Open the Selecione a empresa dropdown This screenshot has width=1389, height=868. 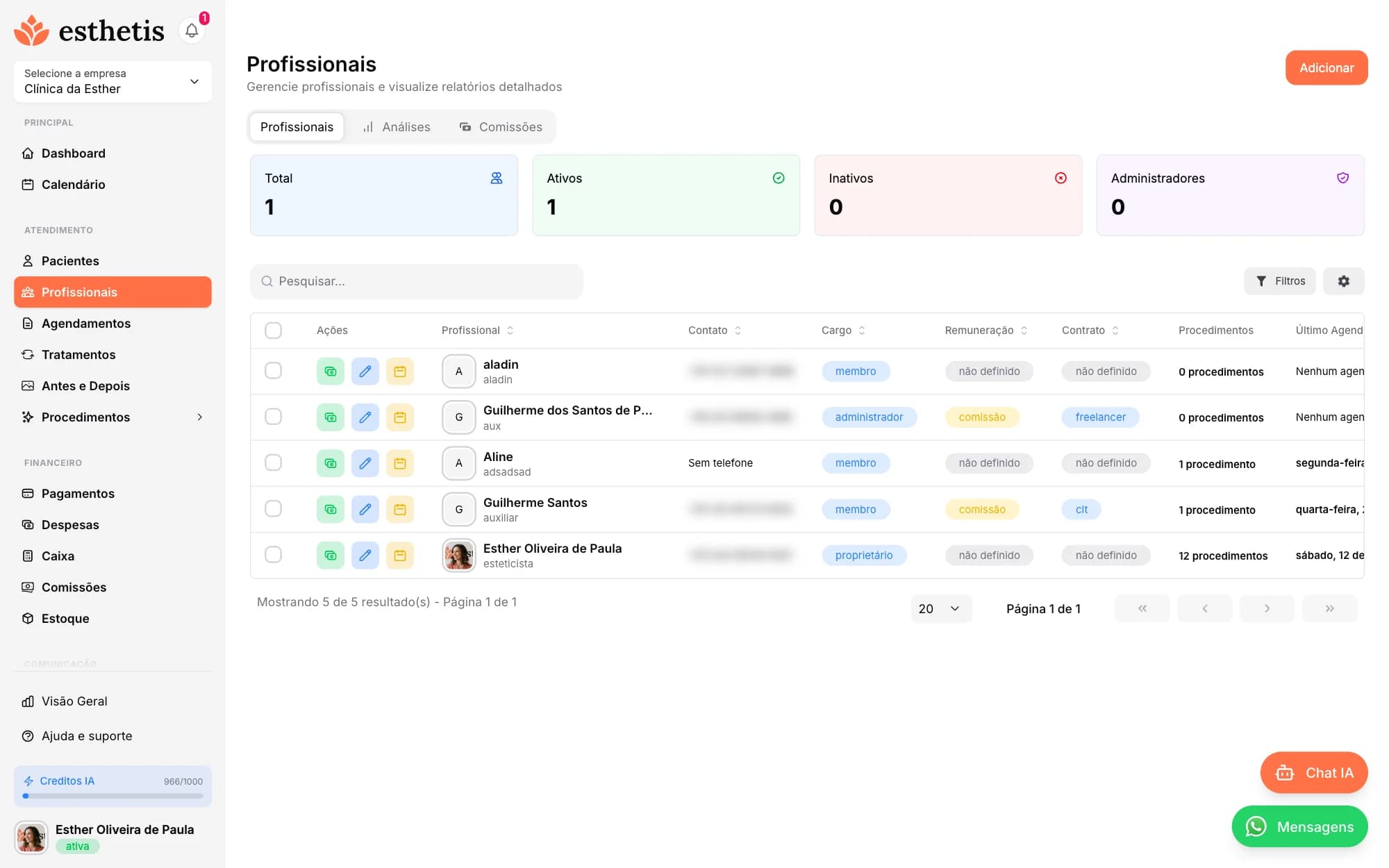(x=113, y=82)
